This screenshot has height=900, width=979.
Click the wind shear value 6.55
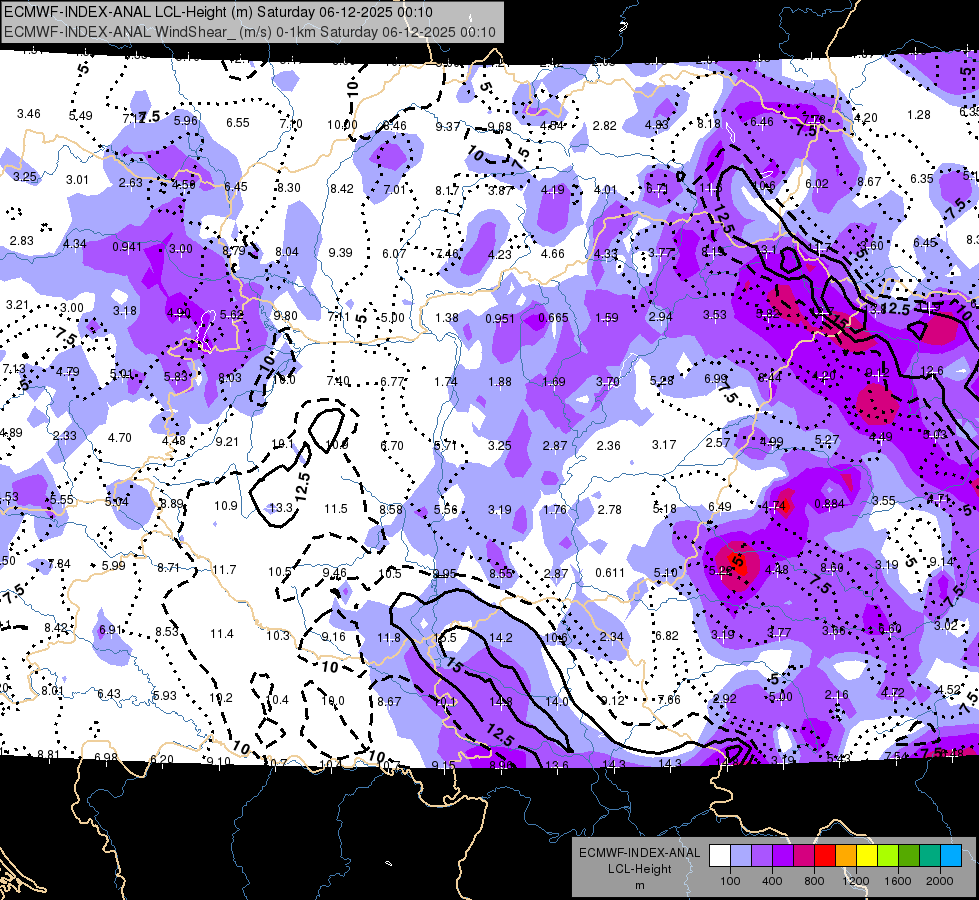click(x=238, y=123)
